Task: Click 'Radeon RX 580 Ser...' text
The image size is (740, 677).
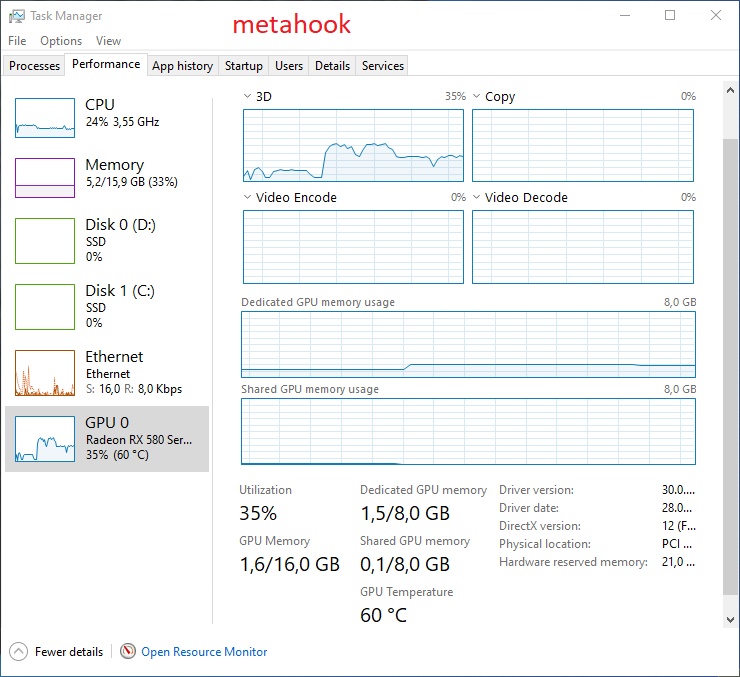Action: point(139,440)
